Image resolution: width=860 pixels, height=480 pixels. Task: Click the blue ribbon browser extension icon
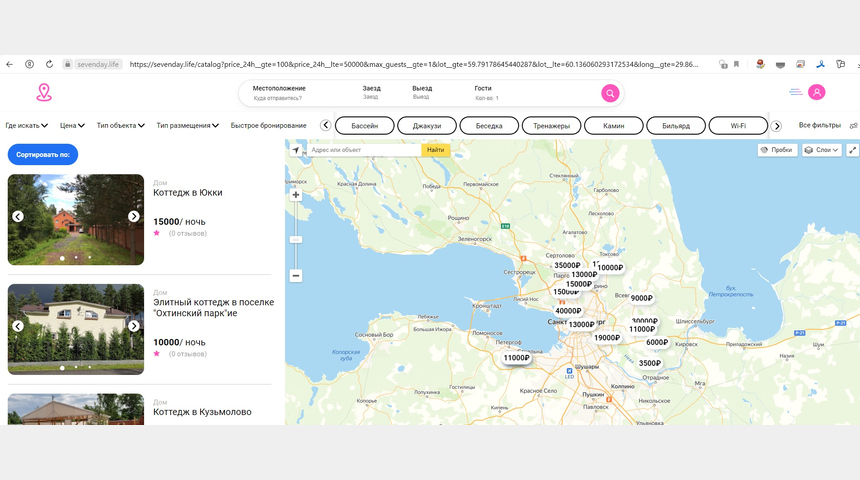820,64
